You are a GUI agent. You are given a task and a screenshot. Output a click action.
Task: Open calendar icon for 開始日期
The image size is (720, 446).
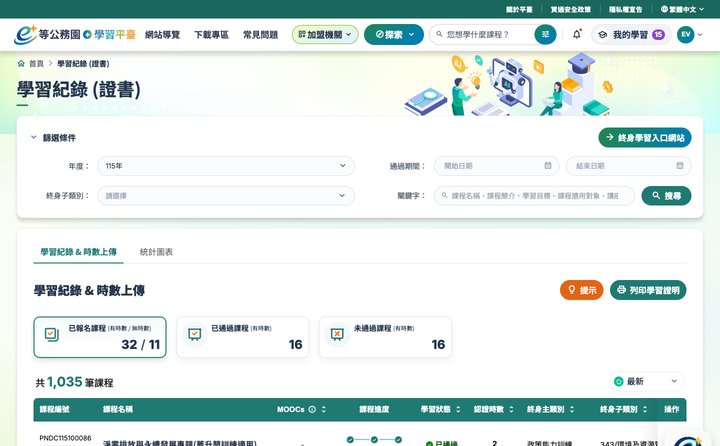548,165
